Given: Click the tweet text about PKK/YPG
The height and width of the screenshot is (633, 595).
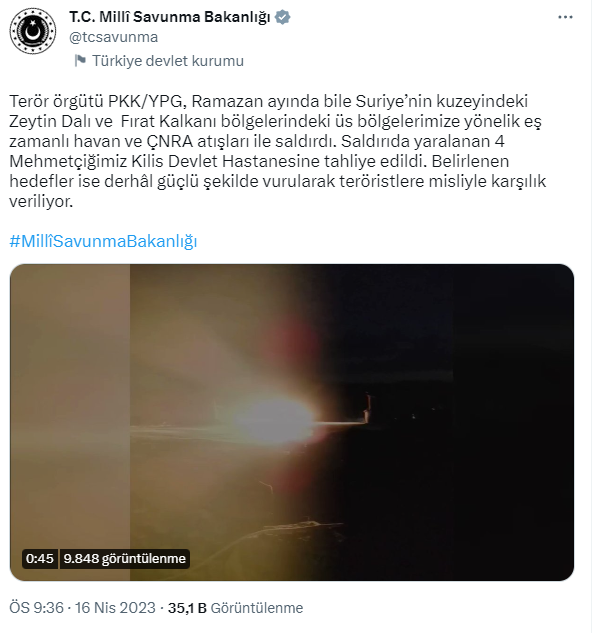Looking at the screenshot, I should point(278,151).
